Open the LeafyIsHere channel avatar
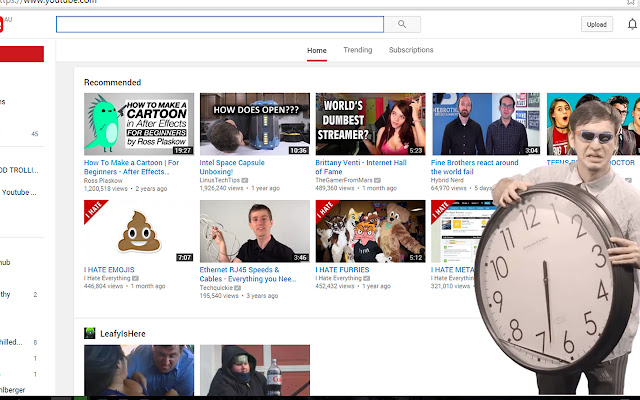The height and width of the screenshot is (400, 640). point(90,332)
